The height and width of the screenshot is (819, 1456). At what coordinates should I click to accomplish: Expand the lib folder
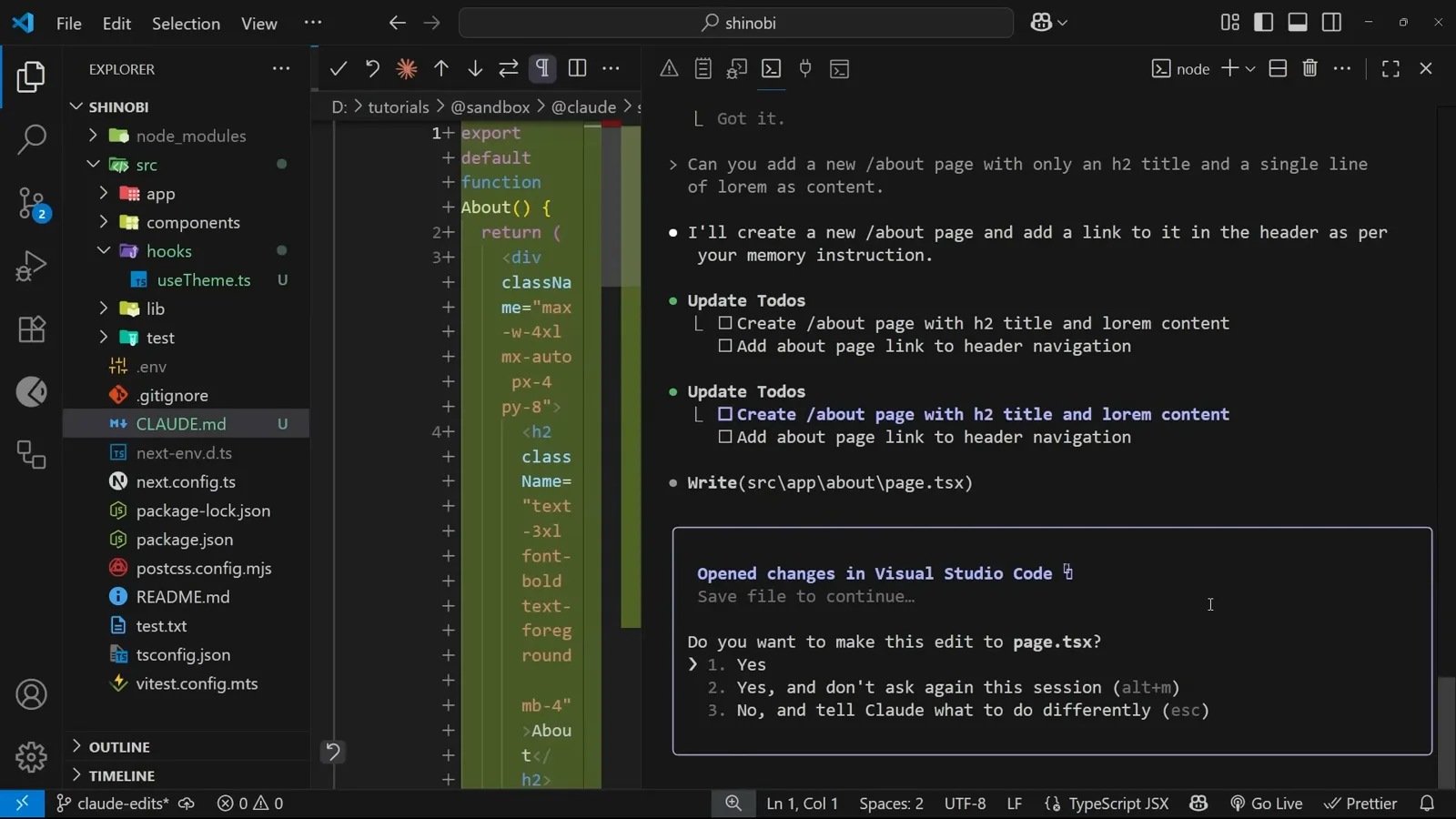(x=103, y=308)
